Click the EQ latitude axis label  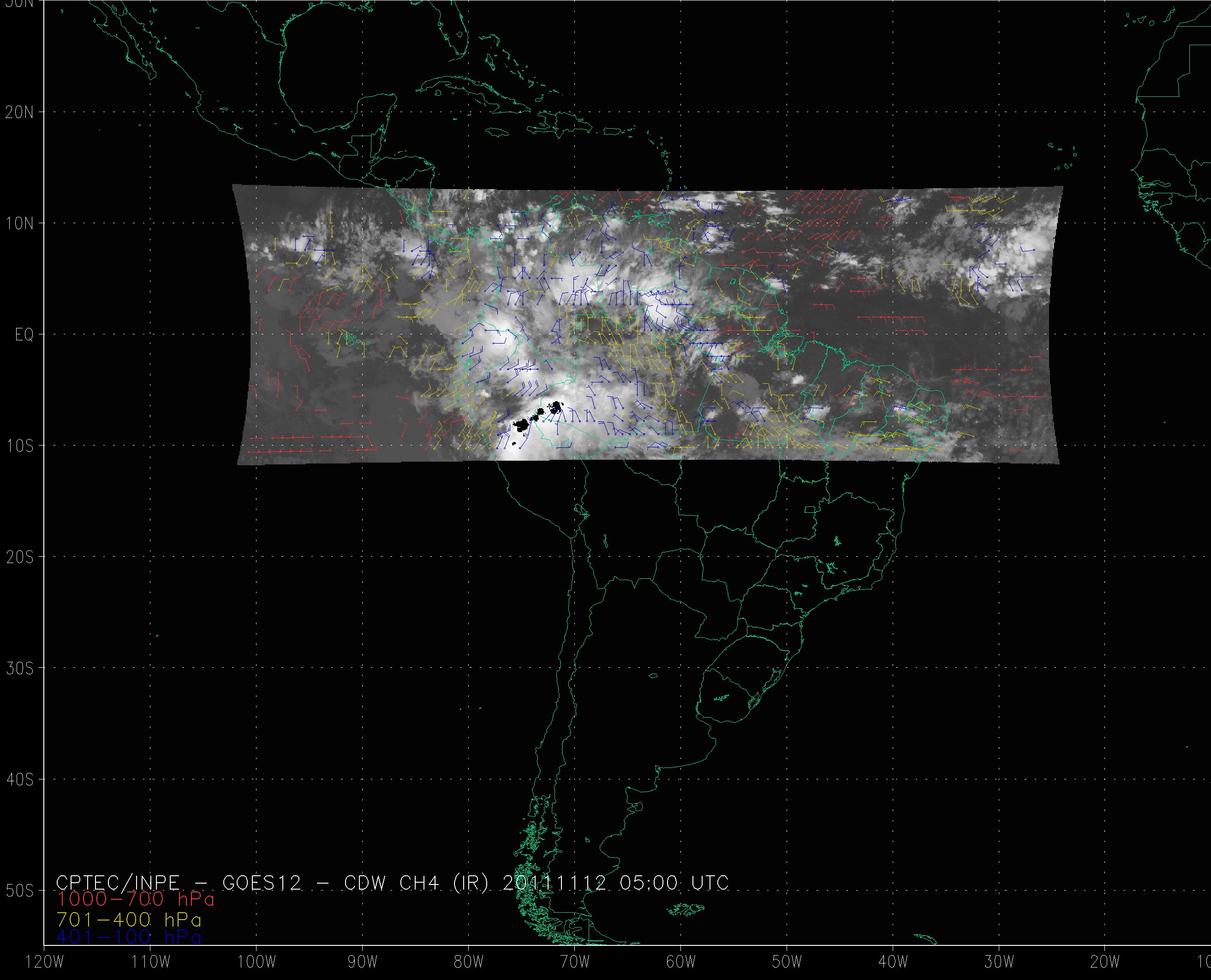point(24,335)
